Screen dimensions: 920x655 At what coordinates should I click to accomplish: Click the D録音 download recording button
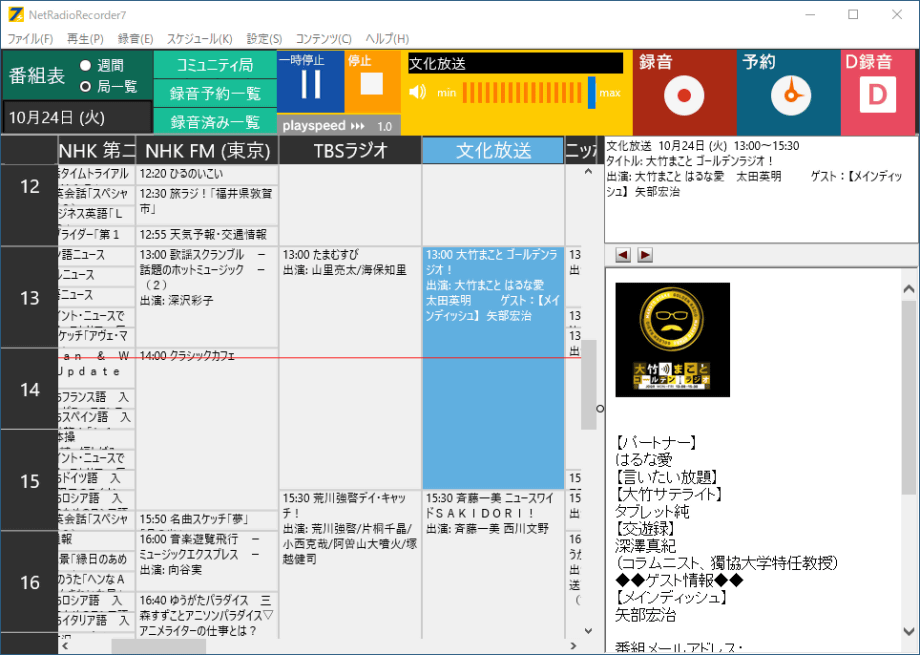point(878,93)
